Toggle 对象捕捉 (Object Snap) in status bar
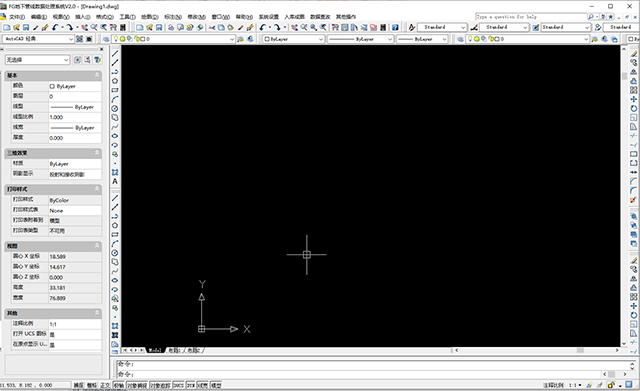This screenshot has height=391, width=640. 137,385
